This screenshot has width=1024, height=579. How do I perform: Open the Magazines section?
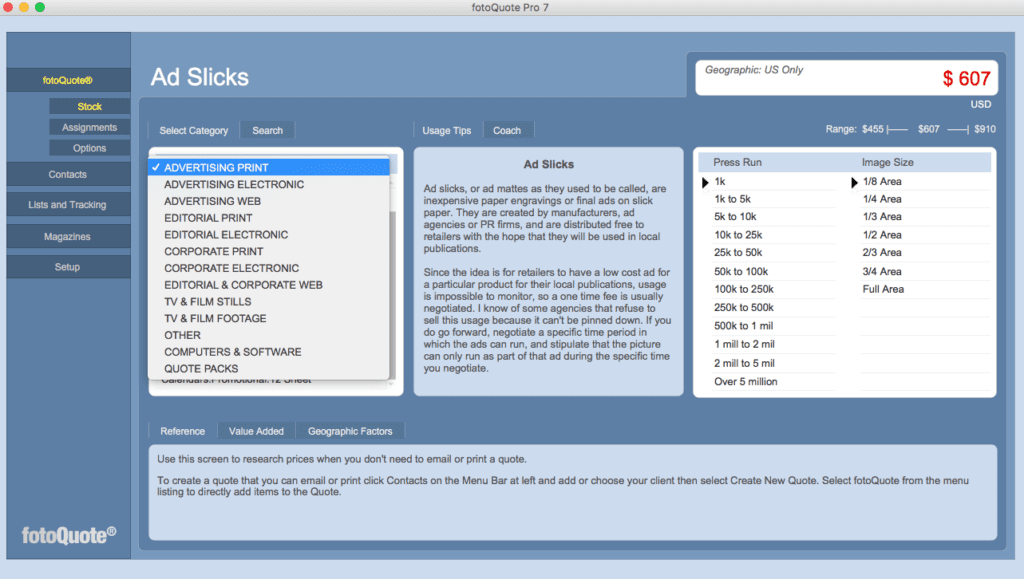click(x=68, y=236)
